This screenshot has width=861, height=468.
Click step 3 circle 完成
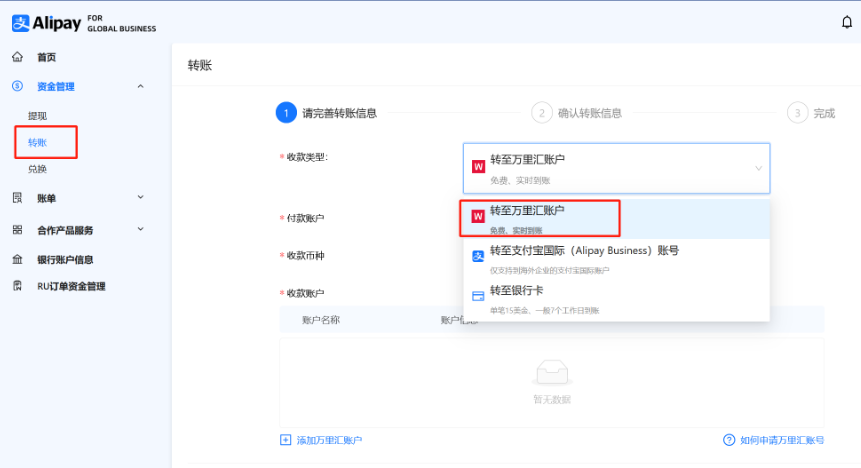pos(797,113)
